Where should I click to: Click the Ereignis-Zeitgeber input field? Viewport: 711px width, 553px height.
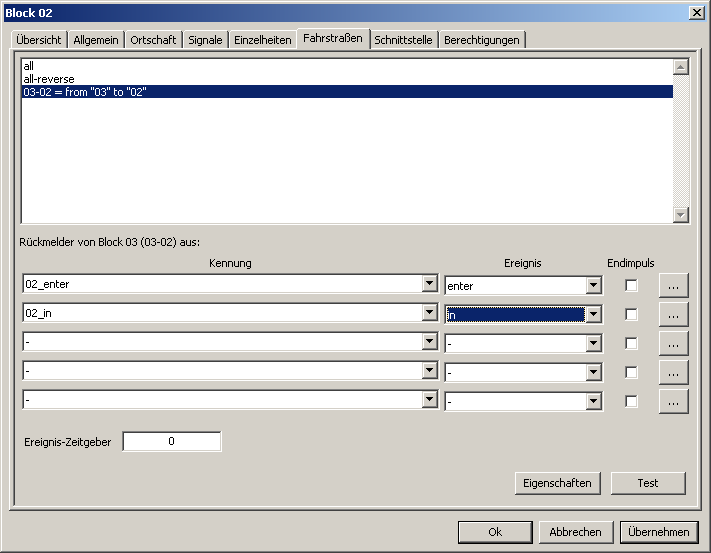172,441
